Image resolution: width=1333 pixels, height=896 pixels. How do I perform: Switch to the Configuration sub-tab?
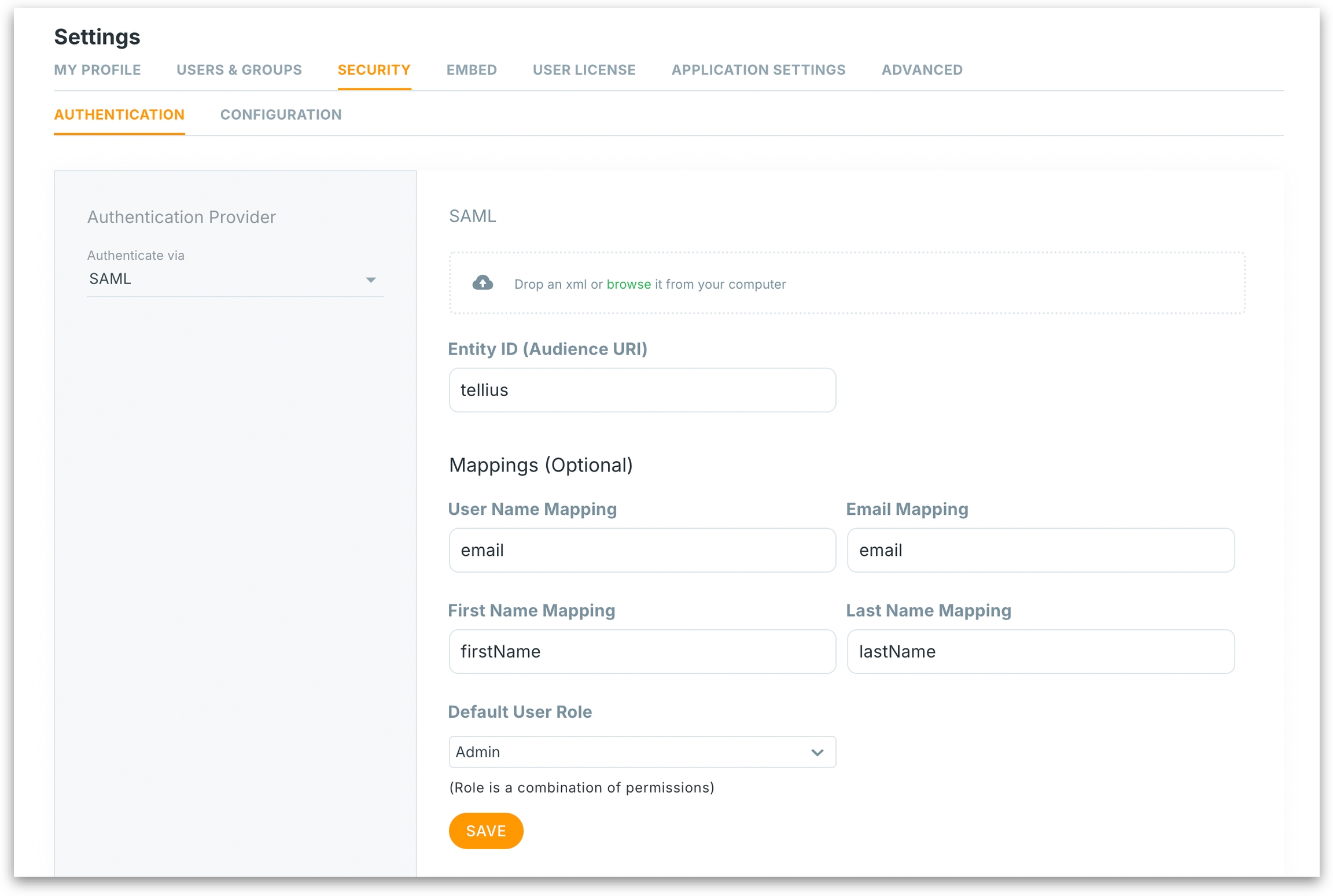(x=281, y=115)
